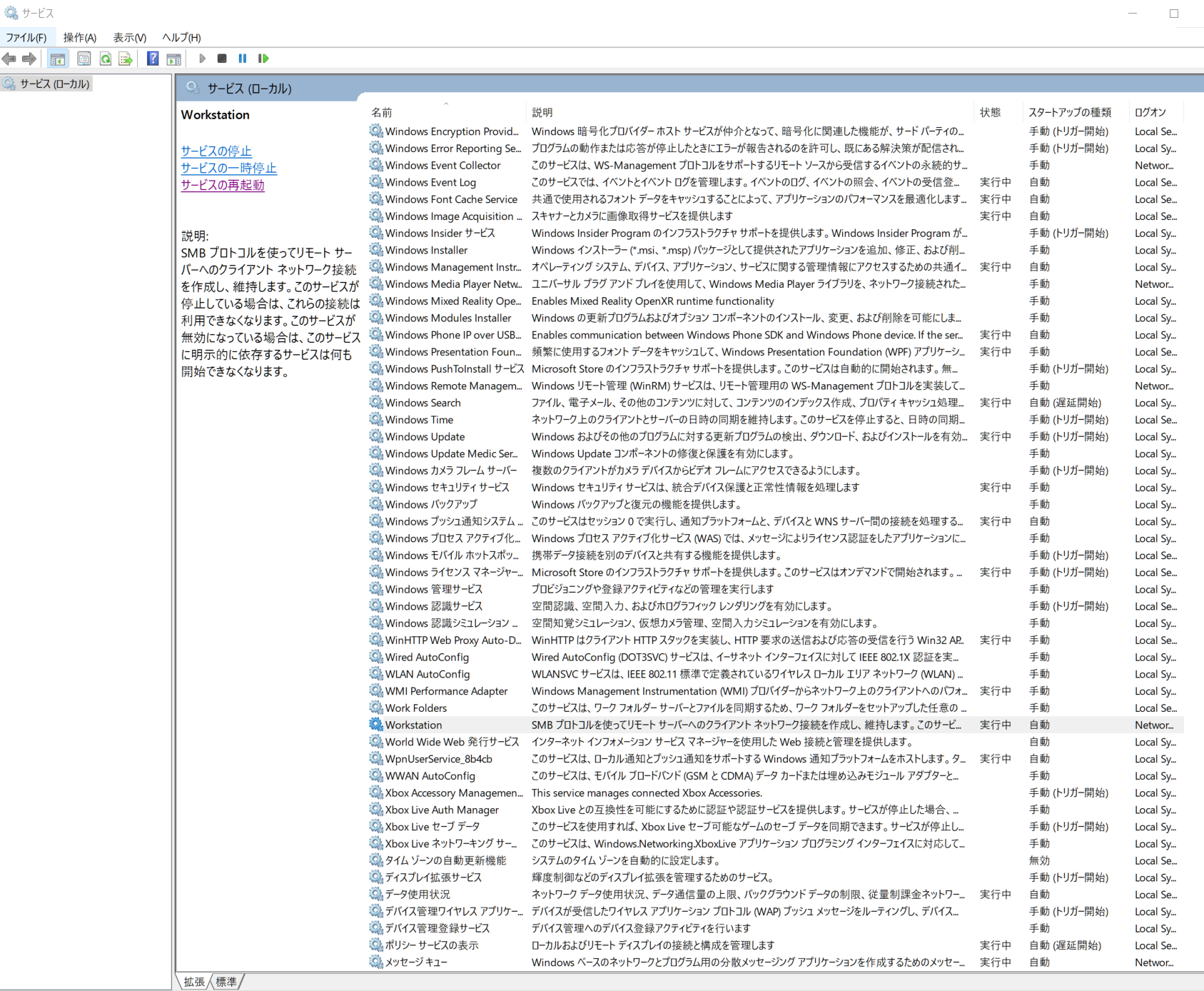
Task: Select the Windows Update Medic Ser... row
Action: (x=775, y=453)
